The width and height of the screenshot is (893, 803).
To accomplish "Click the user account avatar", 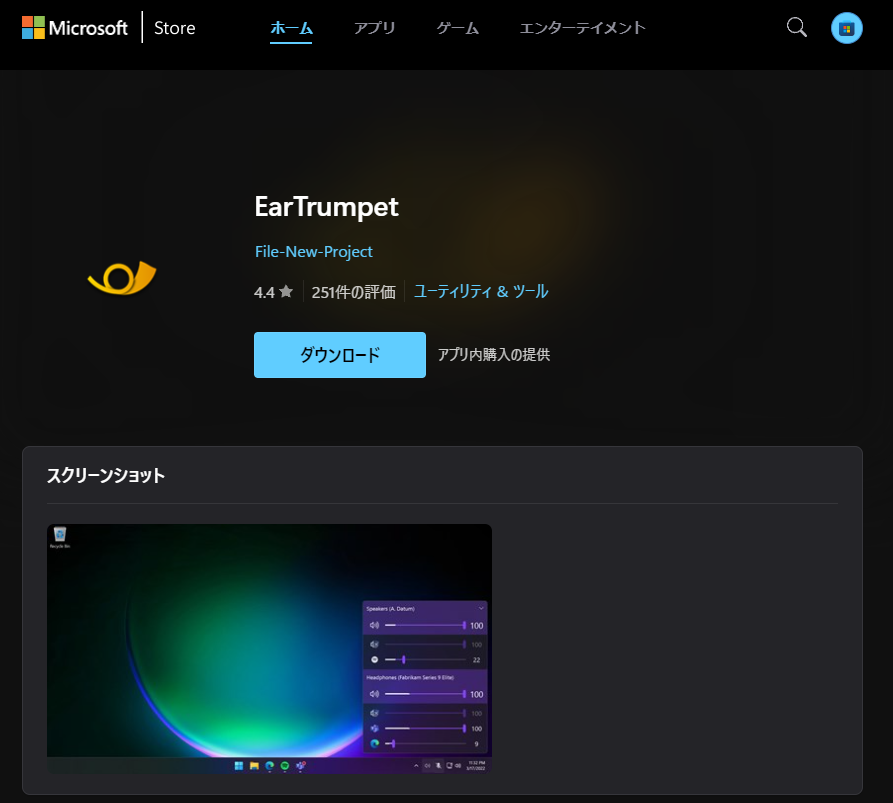I will coord(846,28).
